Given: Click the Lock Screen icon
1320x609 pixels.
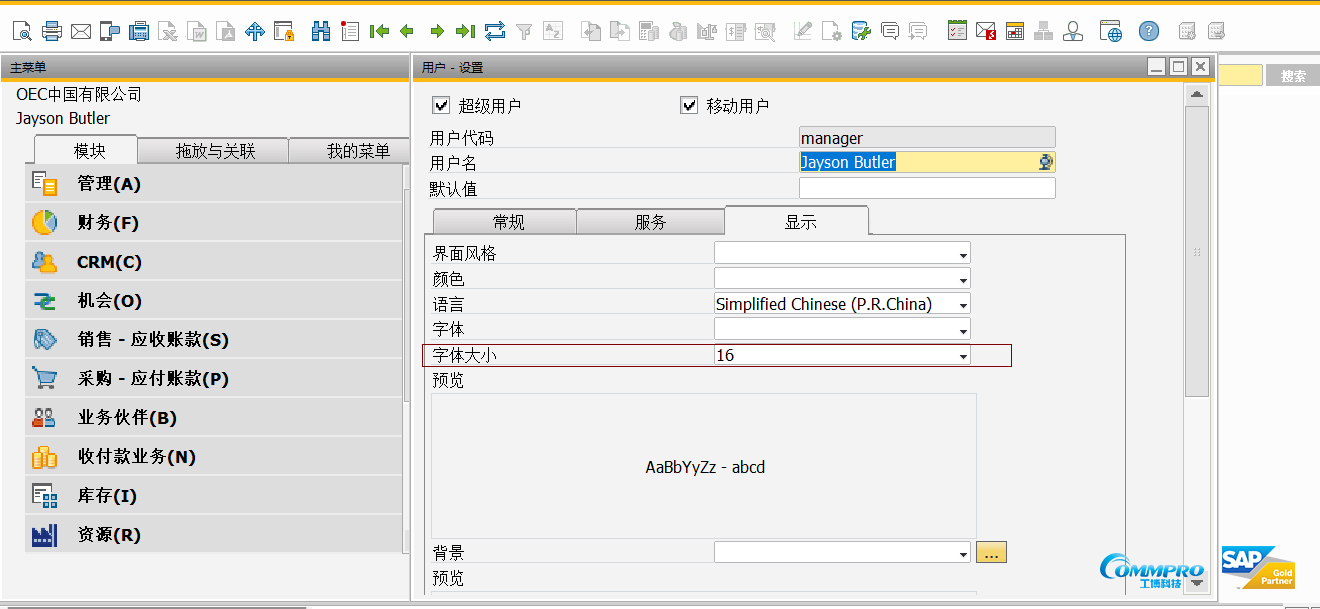Looking at the screenshot, I should [x=284, y=31].
